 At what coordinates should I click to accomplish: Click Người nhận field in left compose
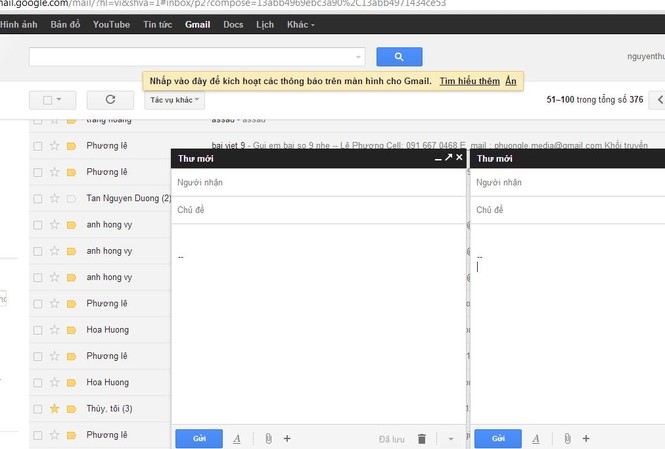pyautogui.click(x=319, y=183)
